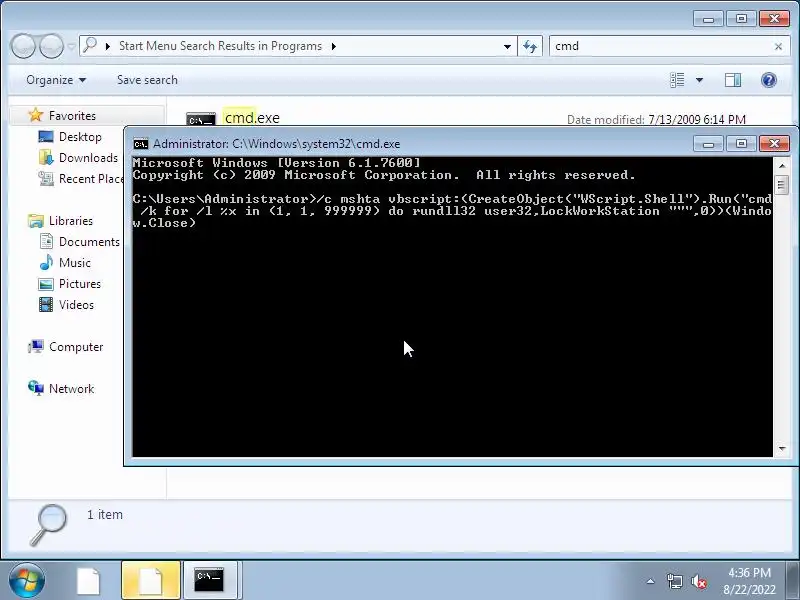Select Favorites in the navigation pane

click(x=72, y=116)
